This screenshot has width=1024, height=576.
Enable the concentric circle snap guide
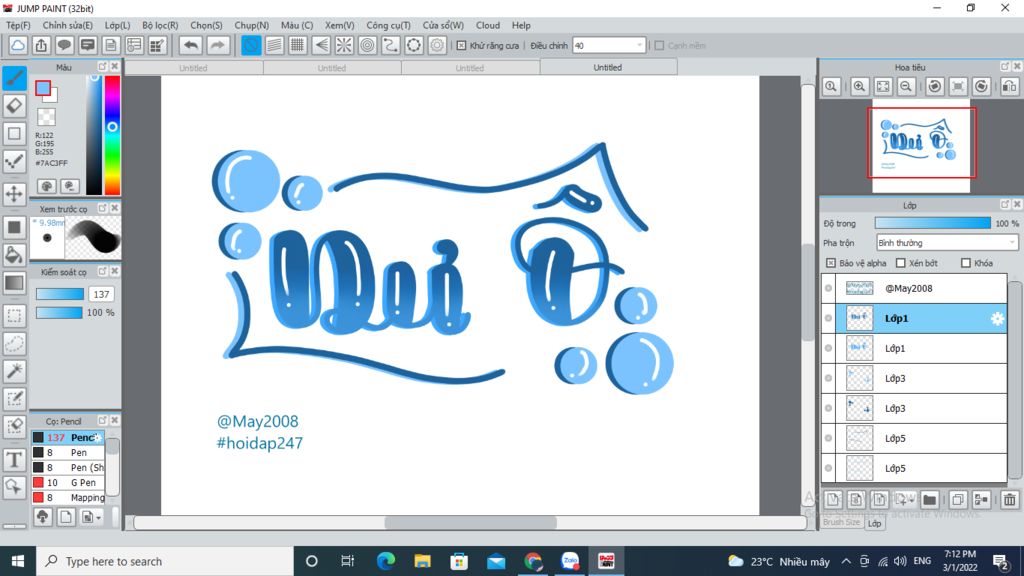click(368, 45)
